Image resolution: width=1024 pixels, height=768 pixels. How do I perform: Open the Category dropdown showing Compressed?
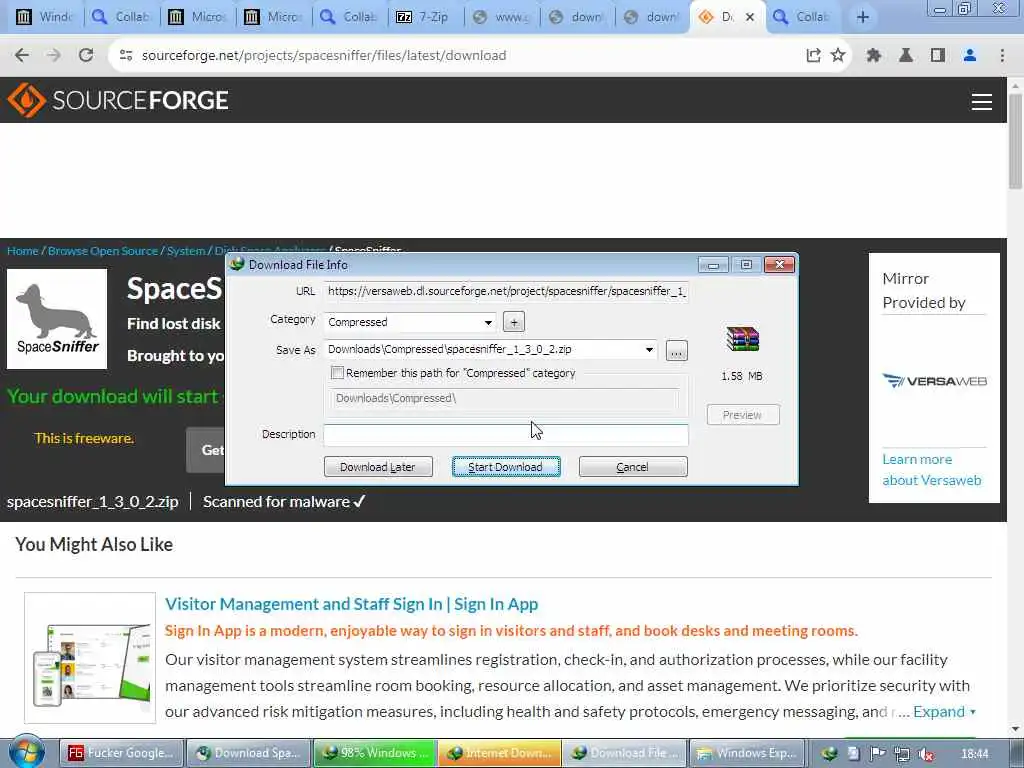[x=410, y=322]
